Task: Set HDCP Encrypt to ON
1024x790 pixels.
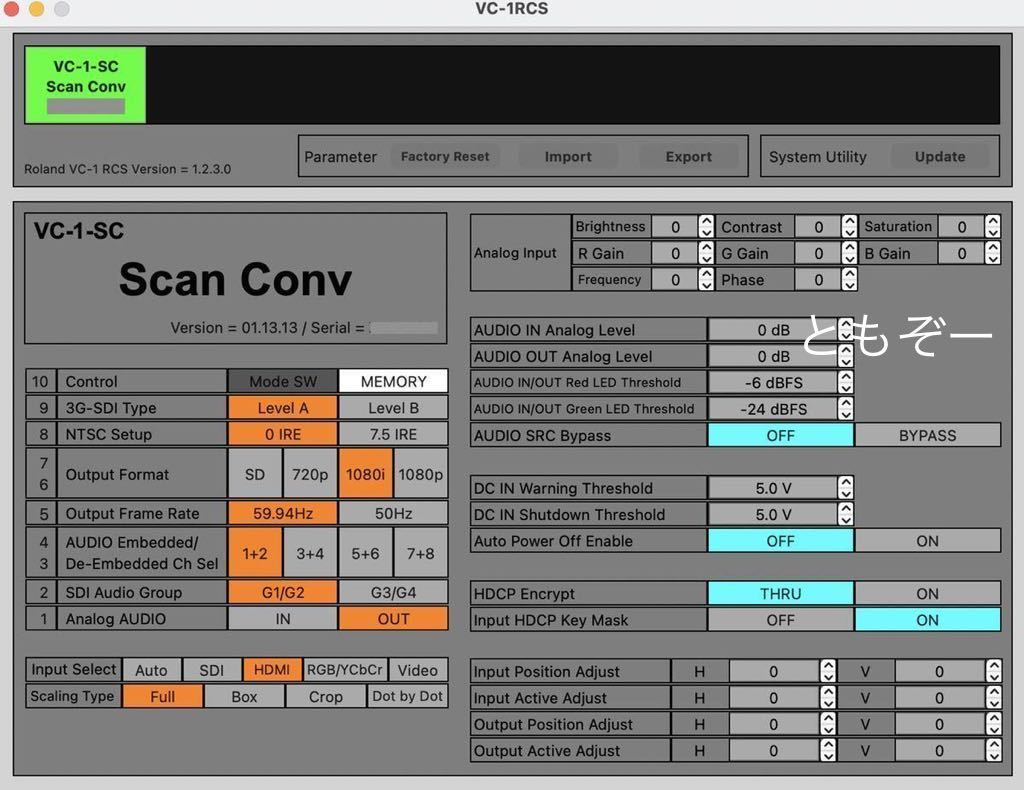Action: pos(927,593)
